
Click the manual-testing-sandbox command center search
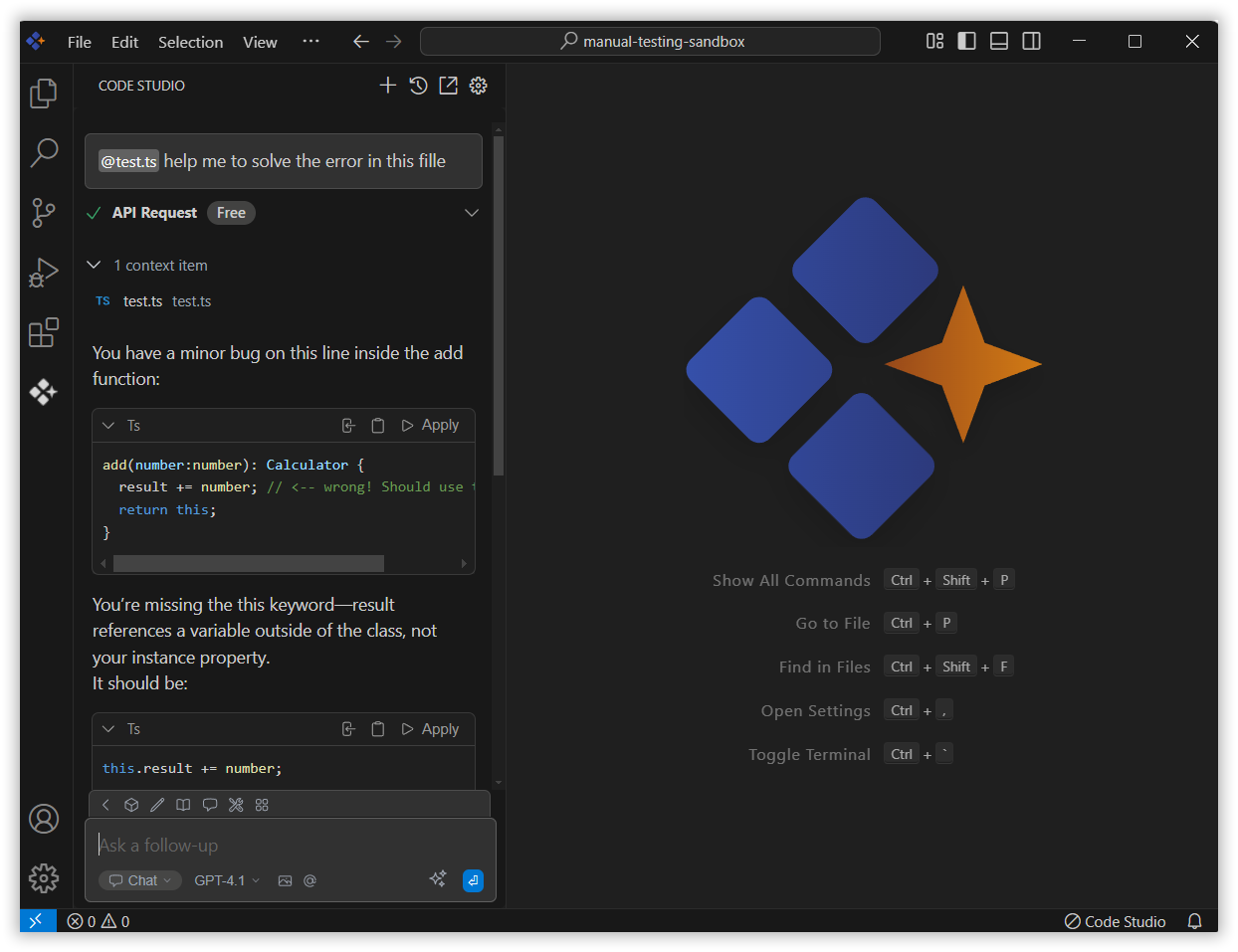click(650, 41)
